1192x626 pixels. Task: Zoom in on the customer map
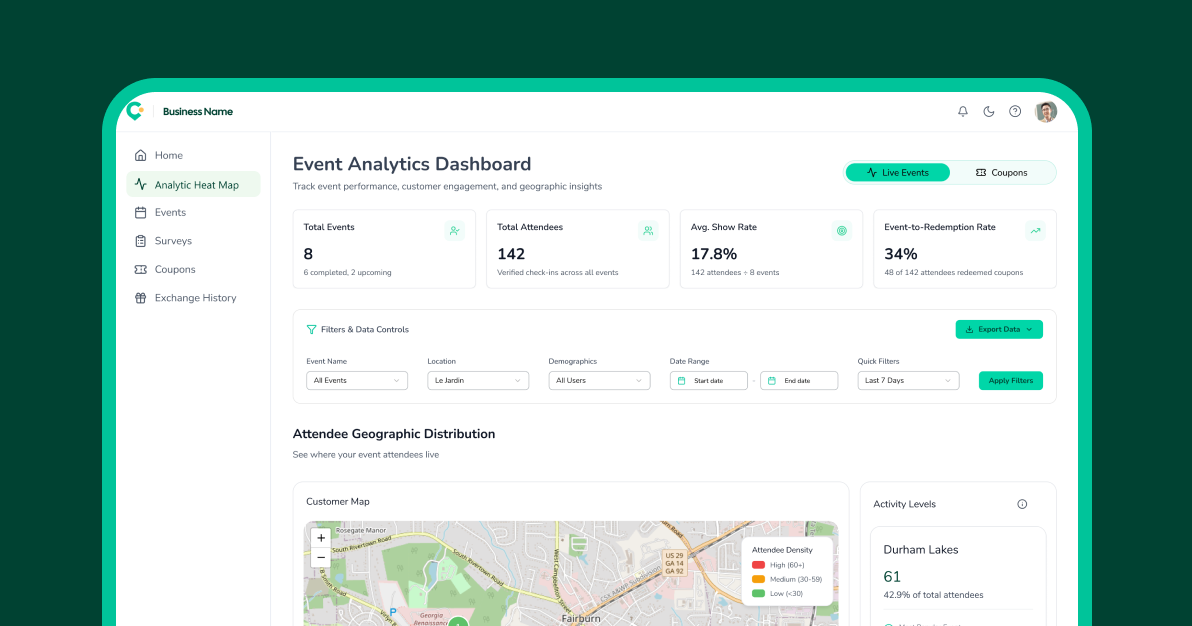tap(321, 538)
